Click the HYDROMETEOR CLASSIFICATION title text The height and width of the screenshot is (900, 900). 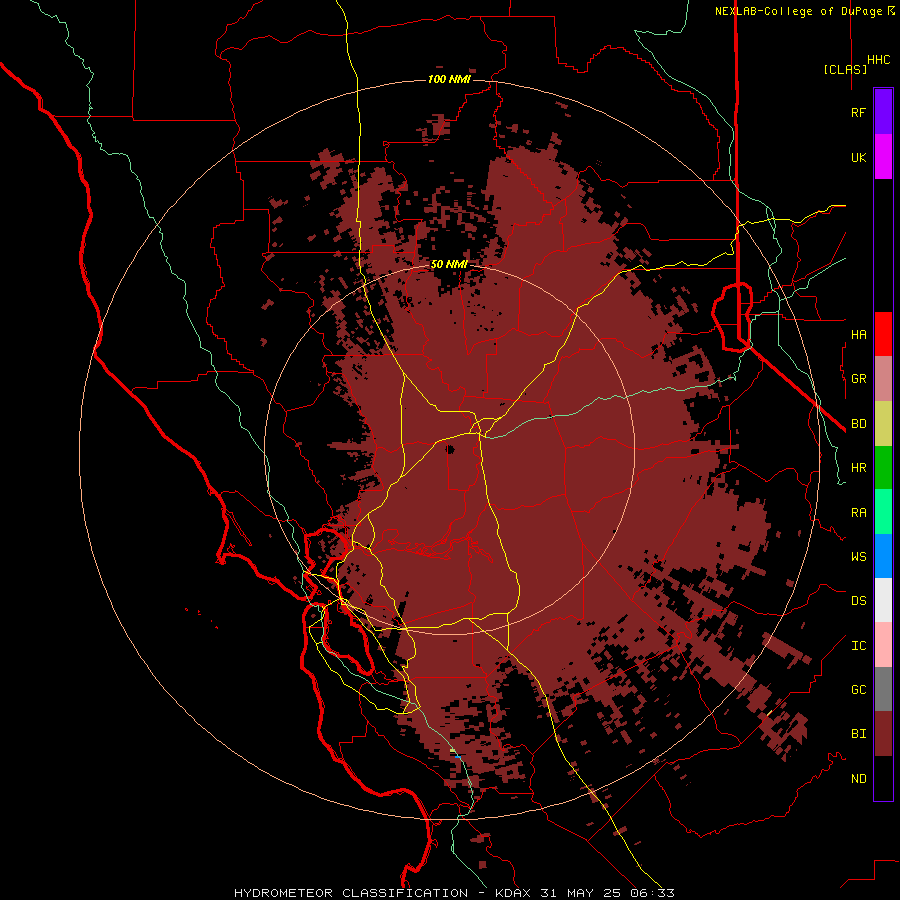pyautogui.click(x=351, y=893)
